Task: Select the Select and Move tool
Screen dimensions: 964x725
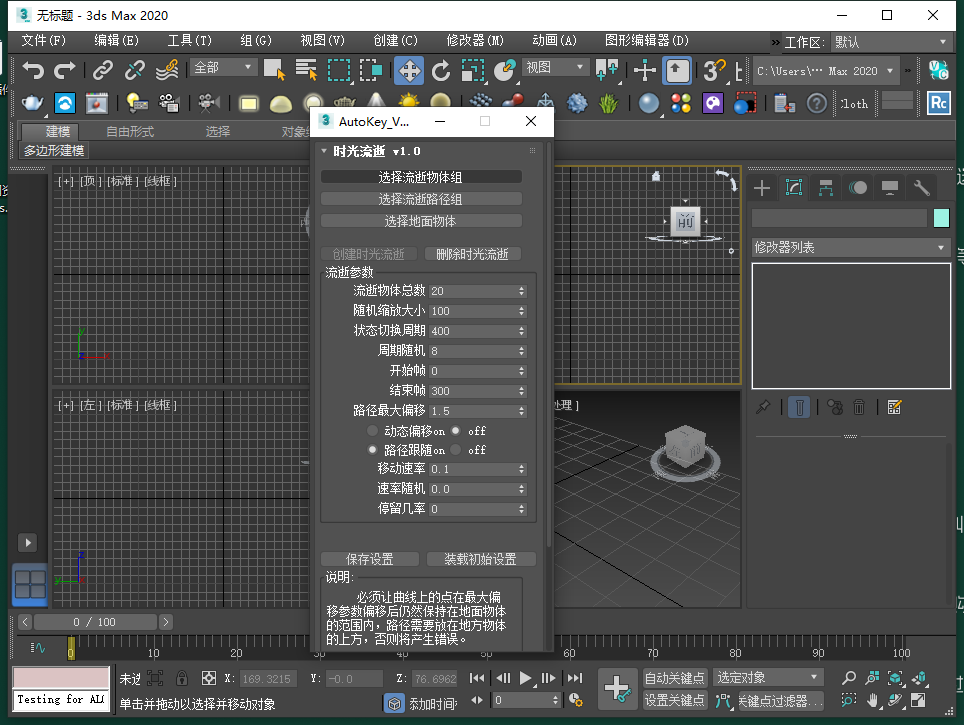Action: click(x=408, y=70)
